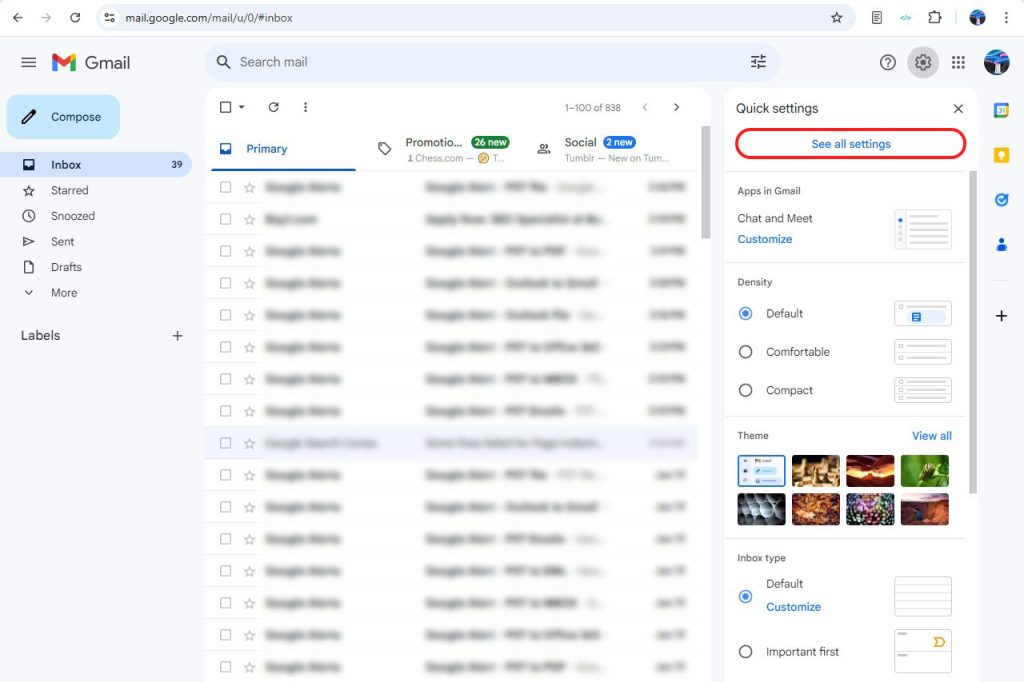1024x682 pixels.
Task: Choose Important first inbox type
Action: [745, 652]
